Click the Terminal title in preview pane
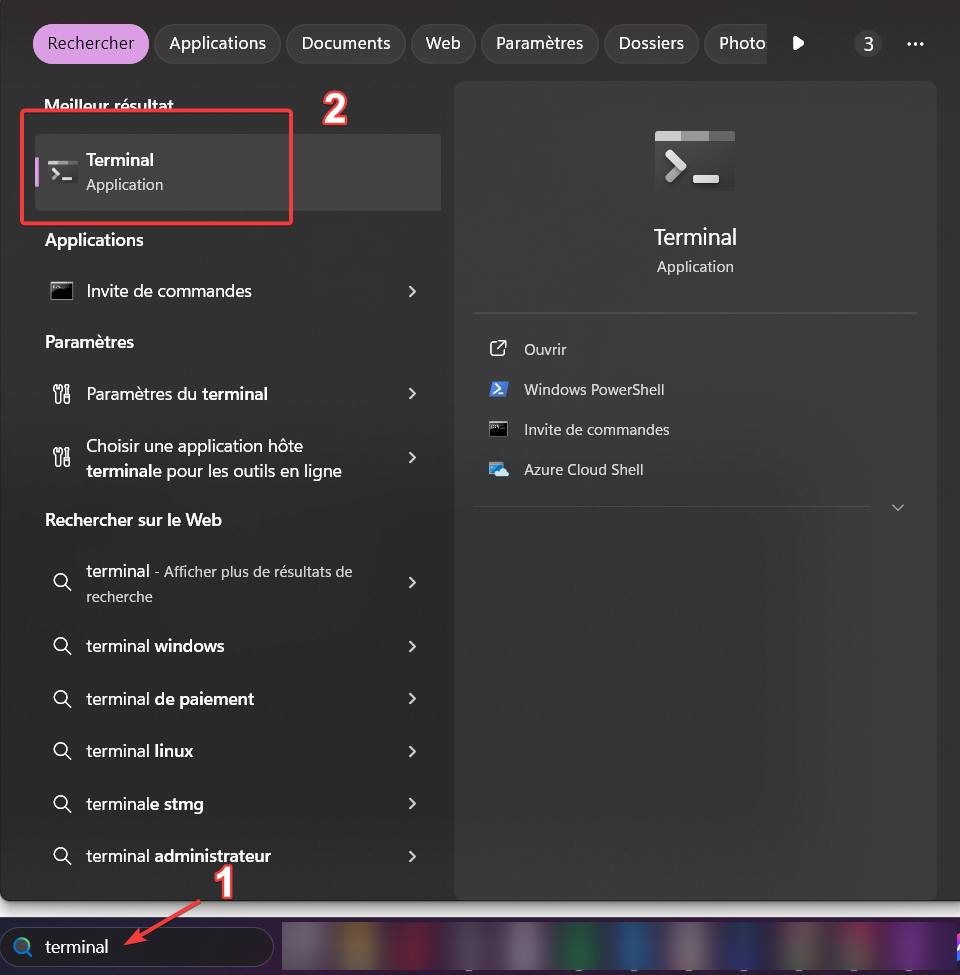960x975 pixels. [695, 237]
